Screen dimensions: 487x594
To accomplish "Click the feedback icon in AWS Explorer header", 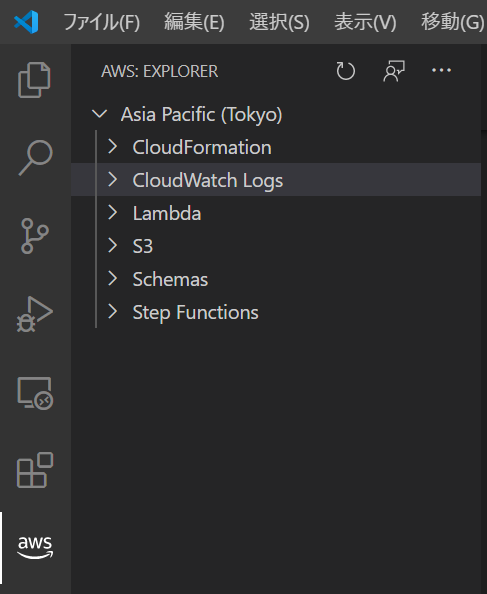I will tap(394, 71).
